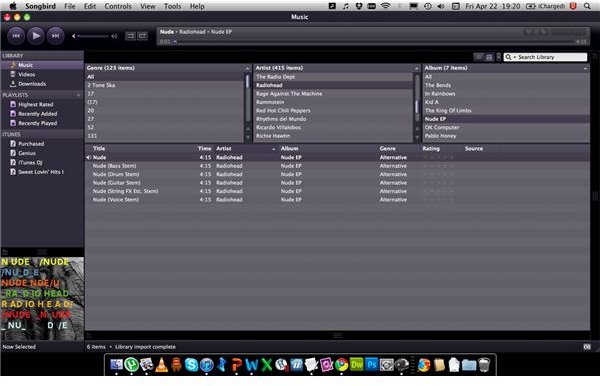Open the Artist filter pane header menu

point(416,68)
